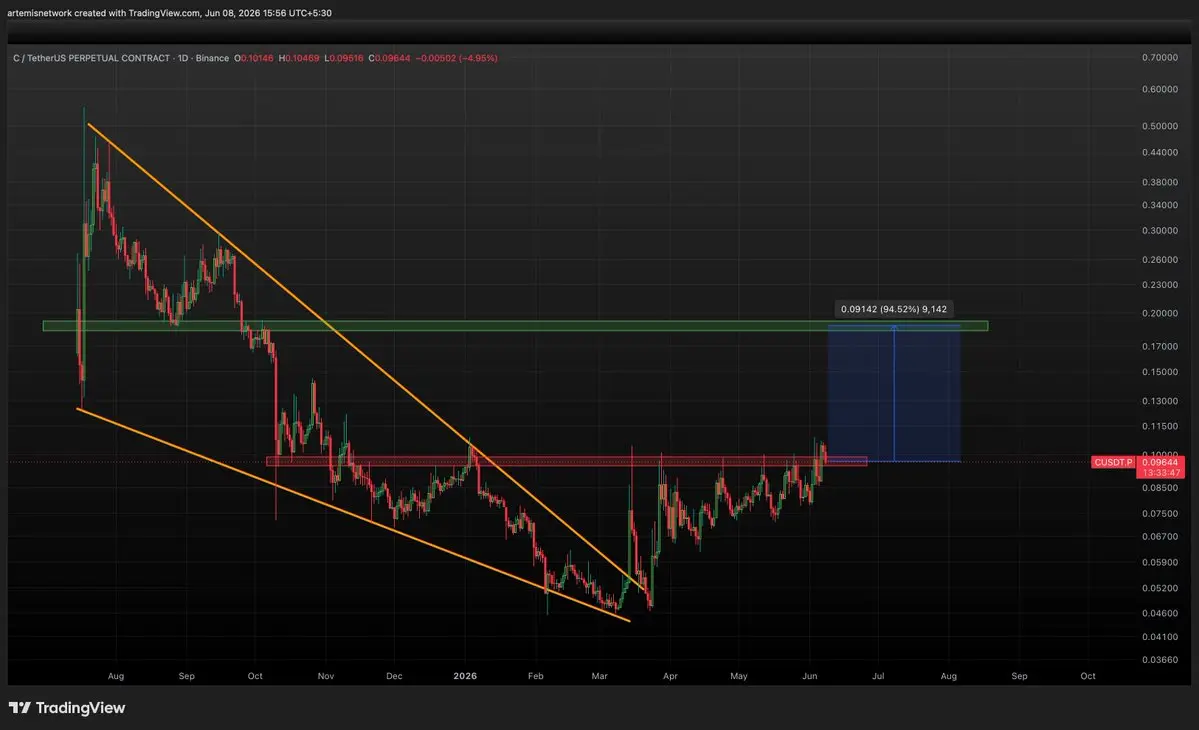The image size is (1199, 730).
Task: Click the CUSDT.P symbol tag on price axis
Action: coord(1113,462)
